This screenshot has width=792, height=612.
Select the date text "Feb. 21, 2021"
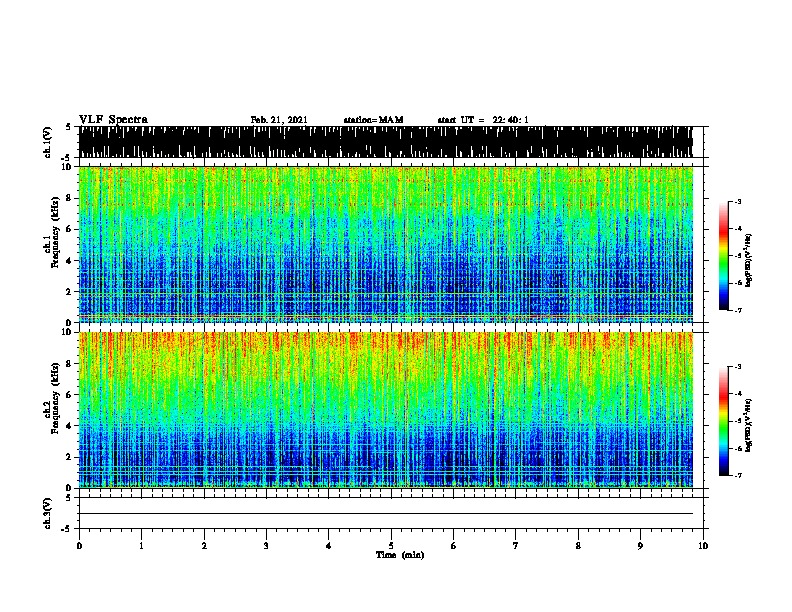click(279, 120)
